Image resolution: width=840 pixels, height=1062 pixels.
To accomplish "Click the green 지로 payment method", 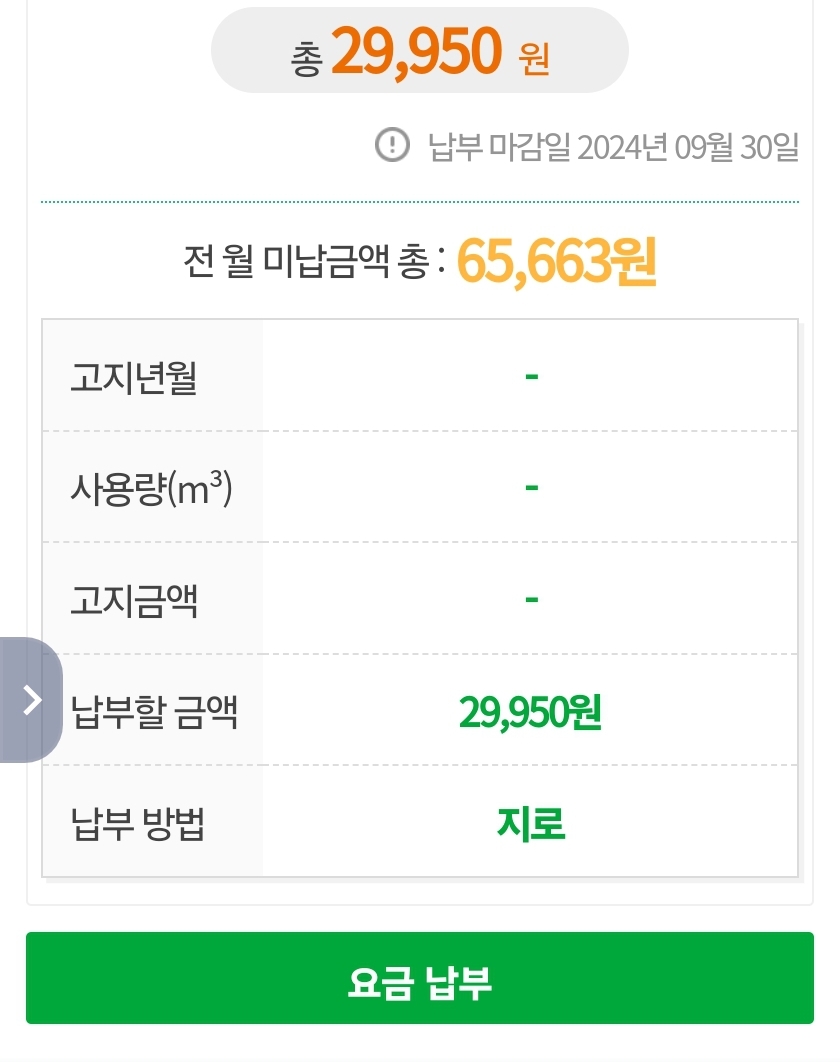I will pos(531,823).
